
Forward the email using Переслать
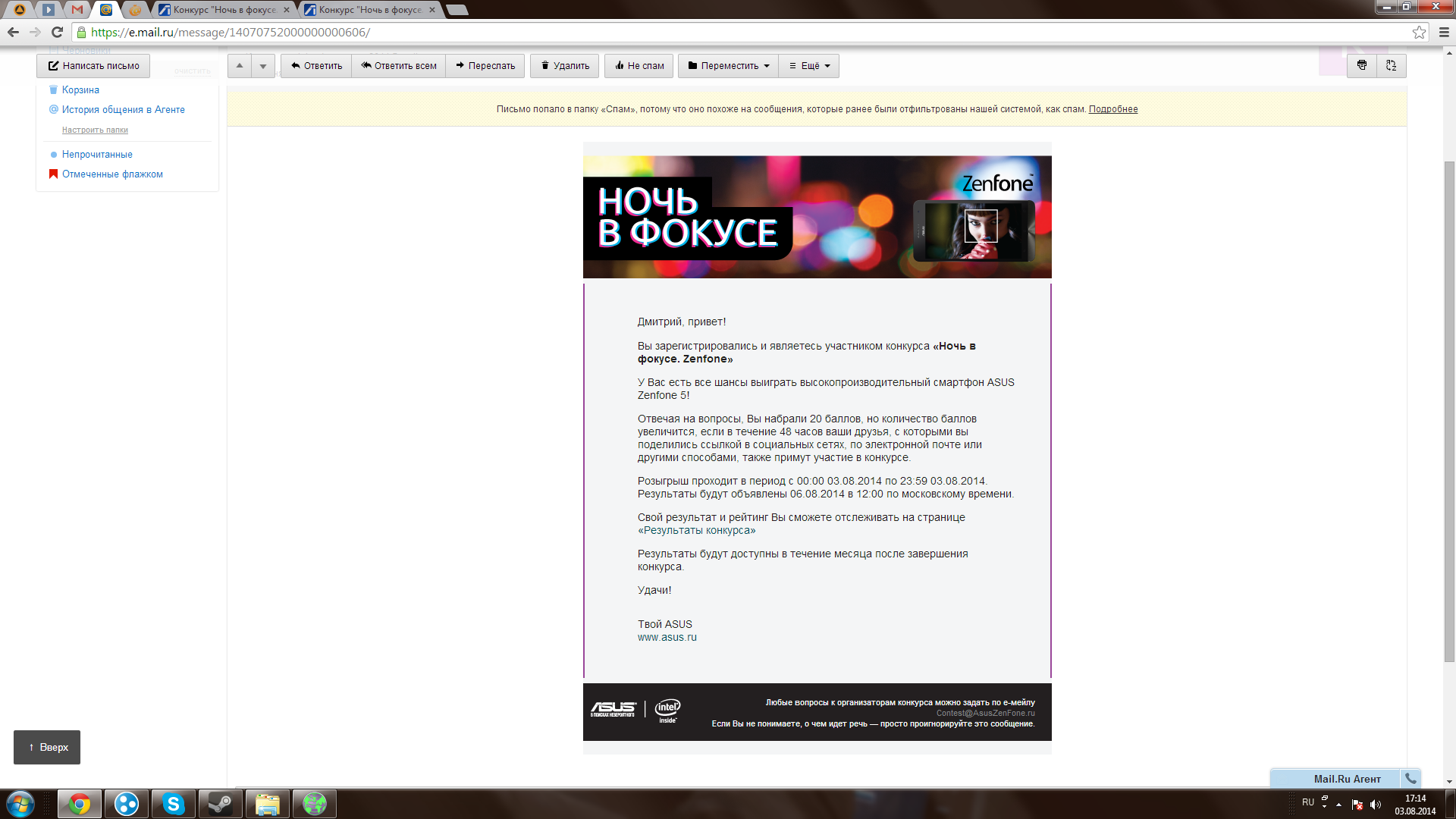485,66
